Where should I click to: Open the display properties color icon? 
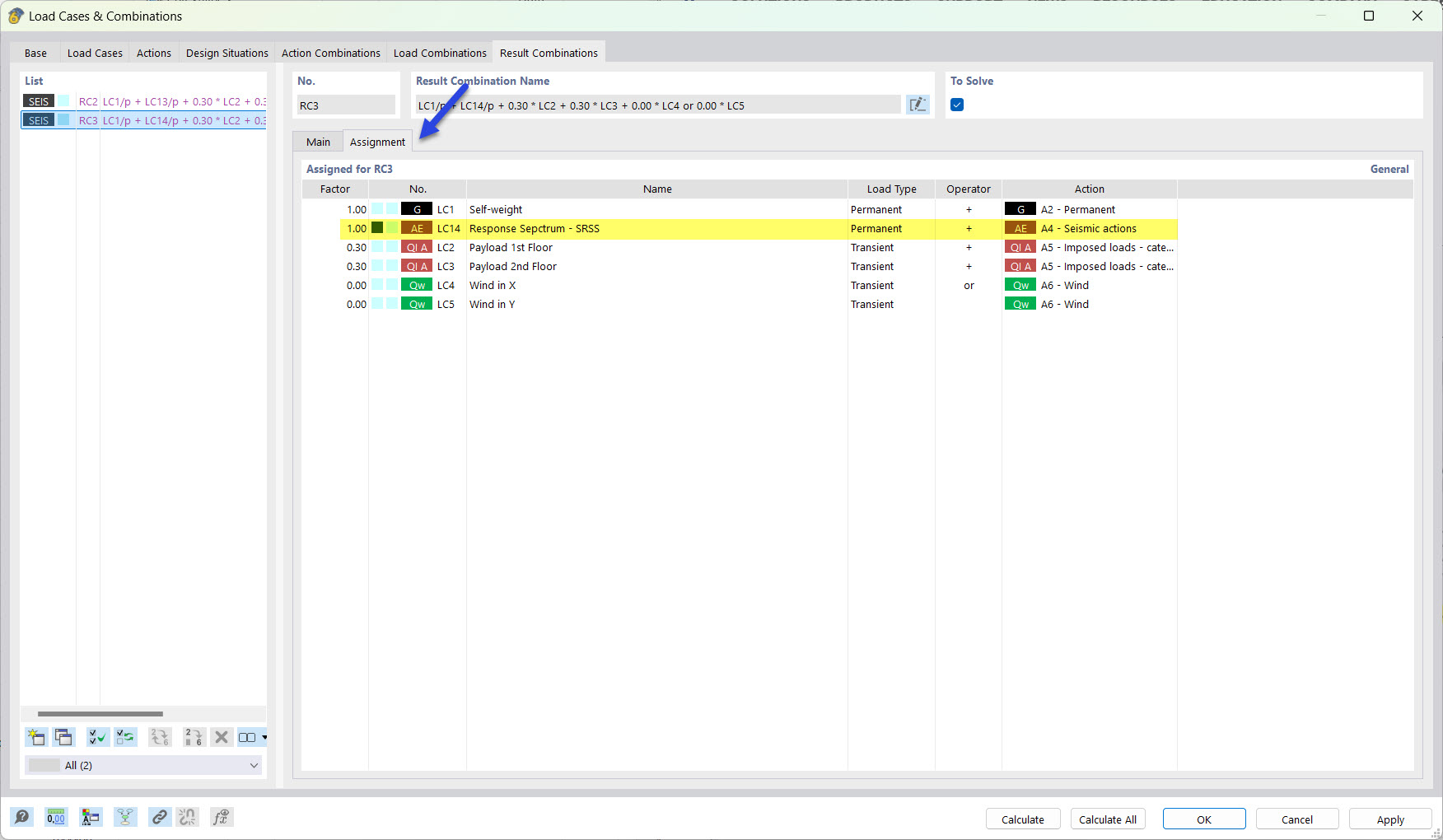90,817
